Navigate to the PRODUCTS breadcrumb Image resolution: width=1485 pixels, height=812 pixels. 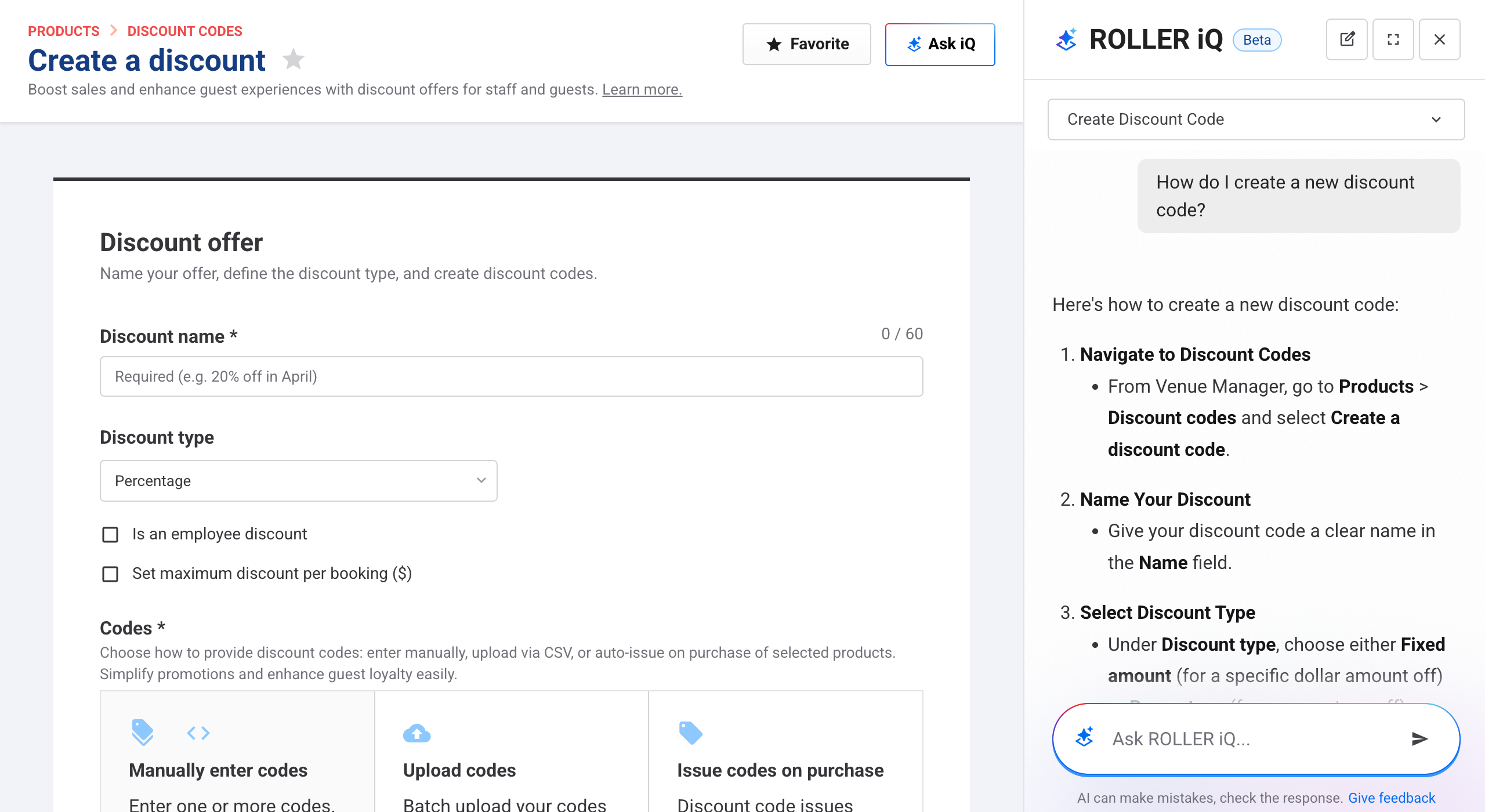click(x=63, y=31)
